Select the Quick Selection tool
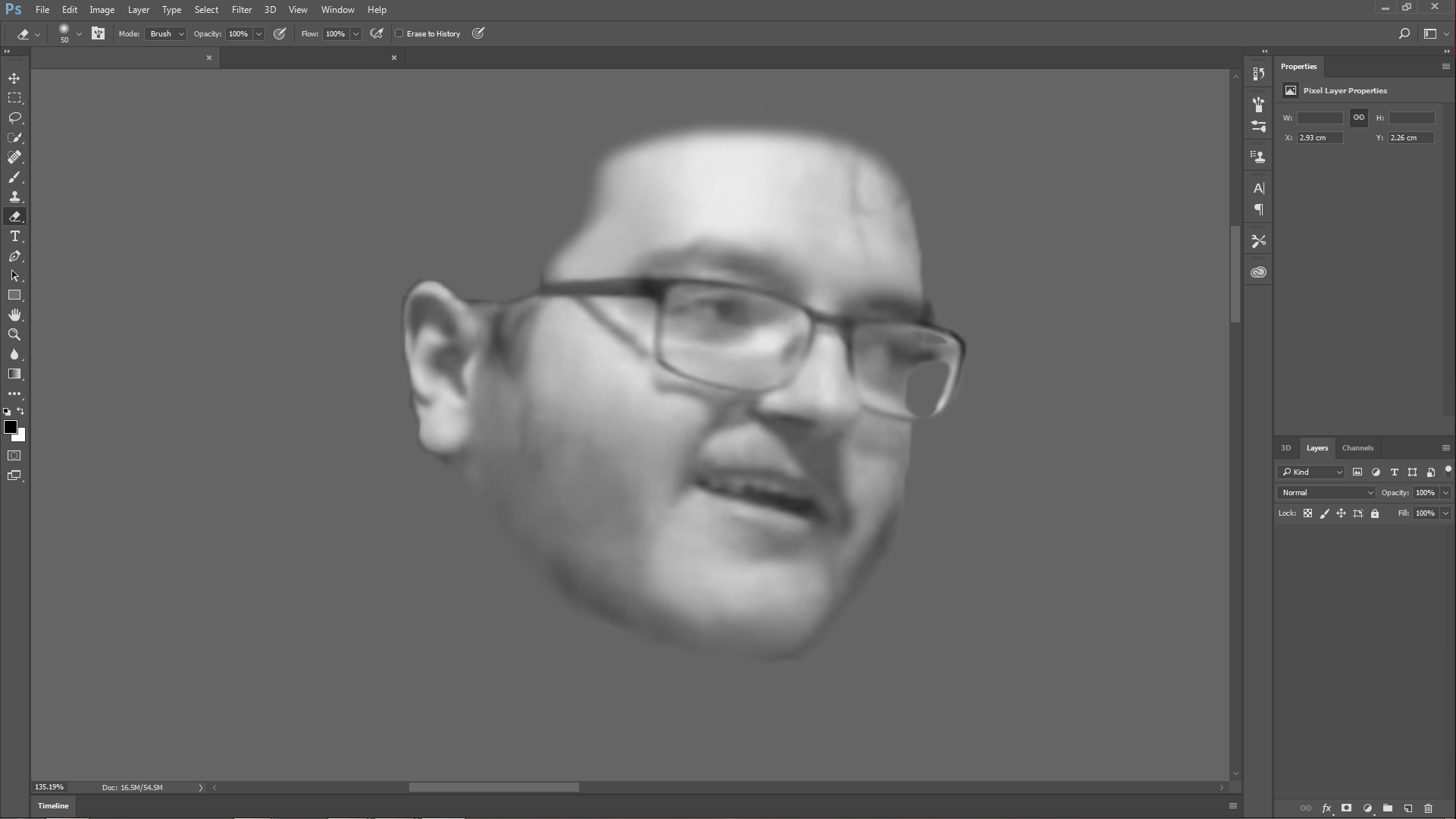Screen dimensions: 1456x819 tap(14, 137)
